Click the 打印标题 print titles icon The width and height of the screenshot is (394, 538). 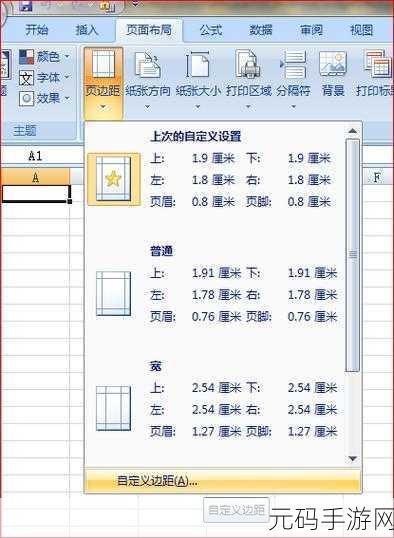[378, 64]
